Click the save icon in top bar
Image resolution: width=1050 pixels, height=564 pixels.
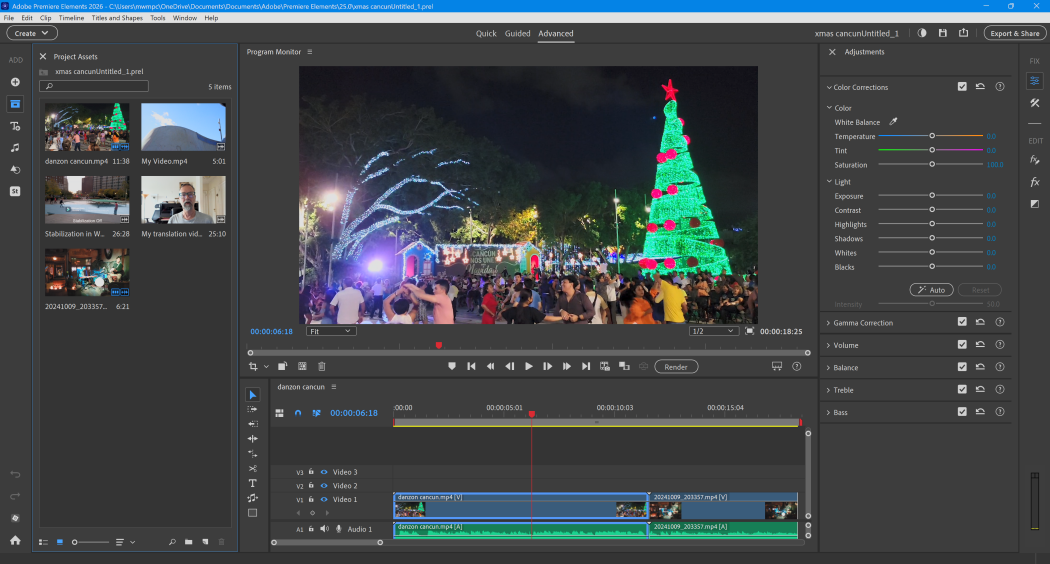(x=943, y=33)
